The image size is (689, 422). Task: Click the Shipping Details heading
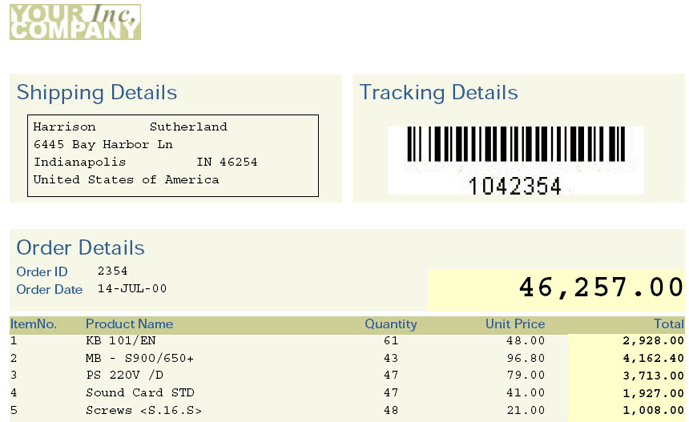97,93
